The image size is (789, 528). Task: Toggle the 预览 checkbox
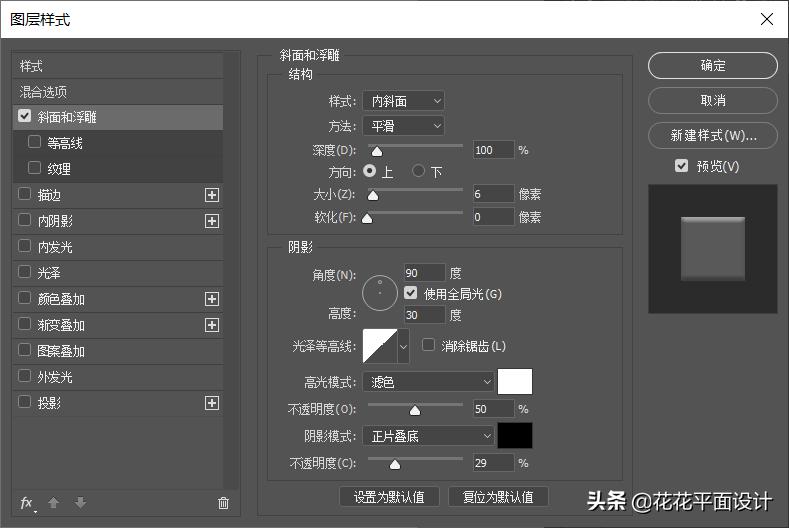(x=681, y=166)
